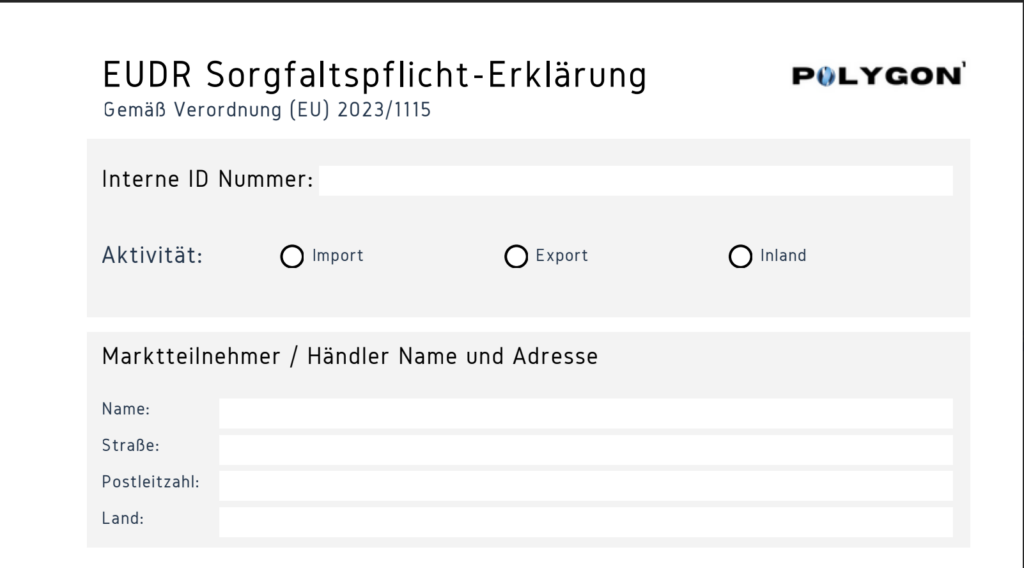This screenshot has width=1024, height=568.
Task: Click the Inland option label text
Action: [x=783, y=256]
